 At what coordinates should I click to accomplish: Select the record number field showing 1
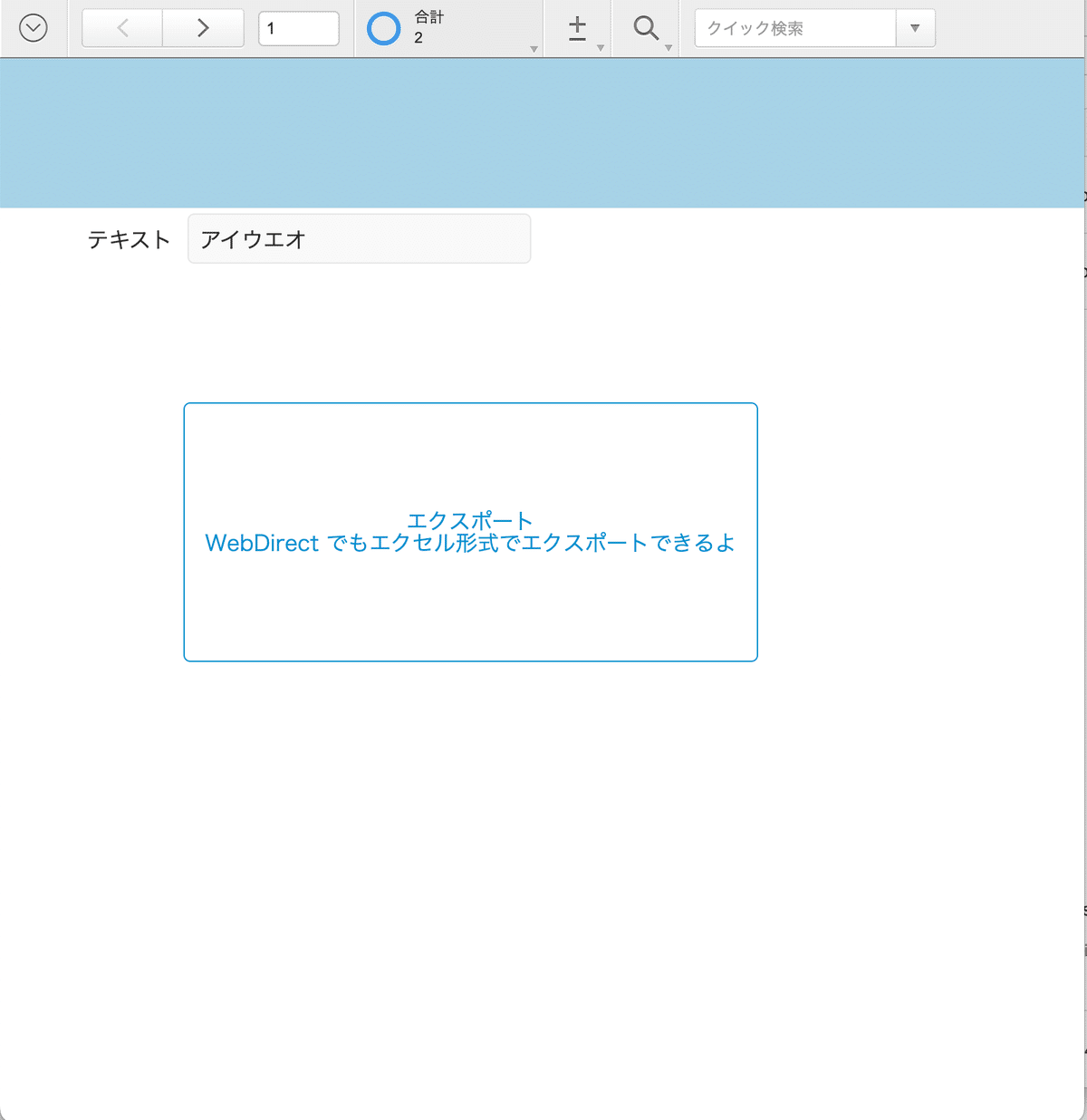pos(299,28)
